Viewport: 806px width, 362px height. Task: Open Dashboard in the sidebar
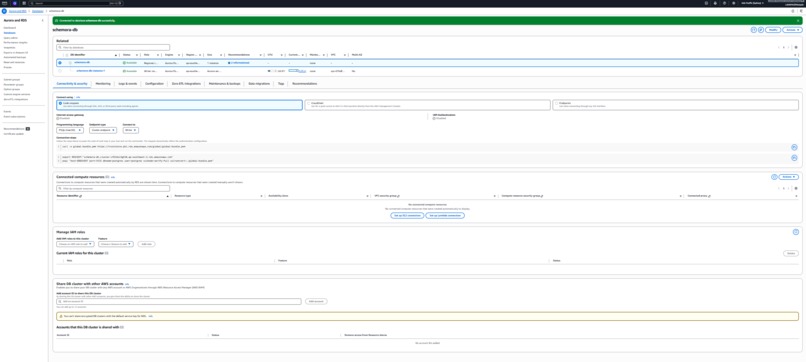click(10, 28)
